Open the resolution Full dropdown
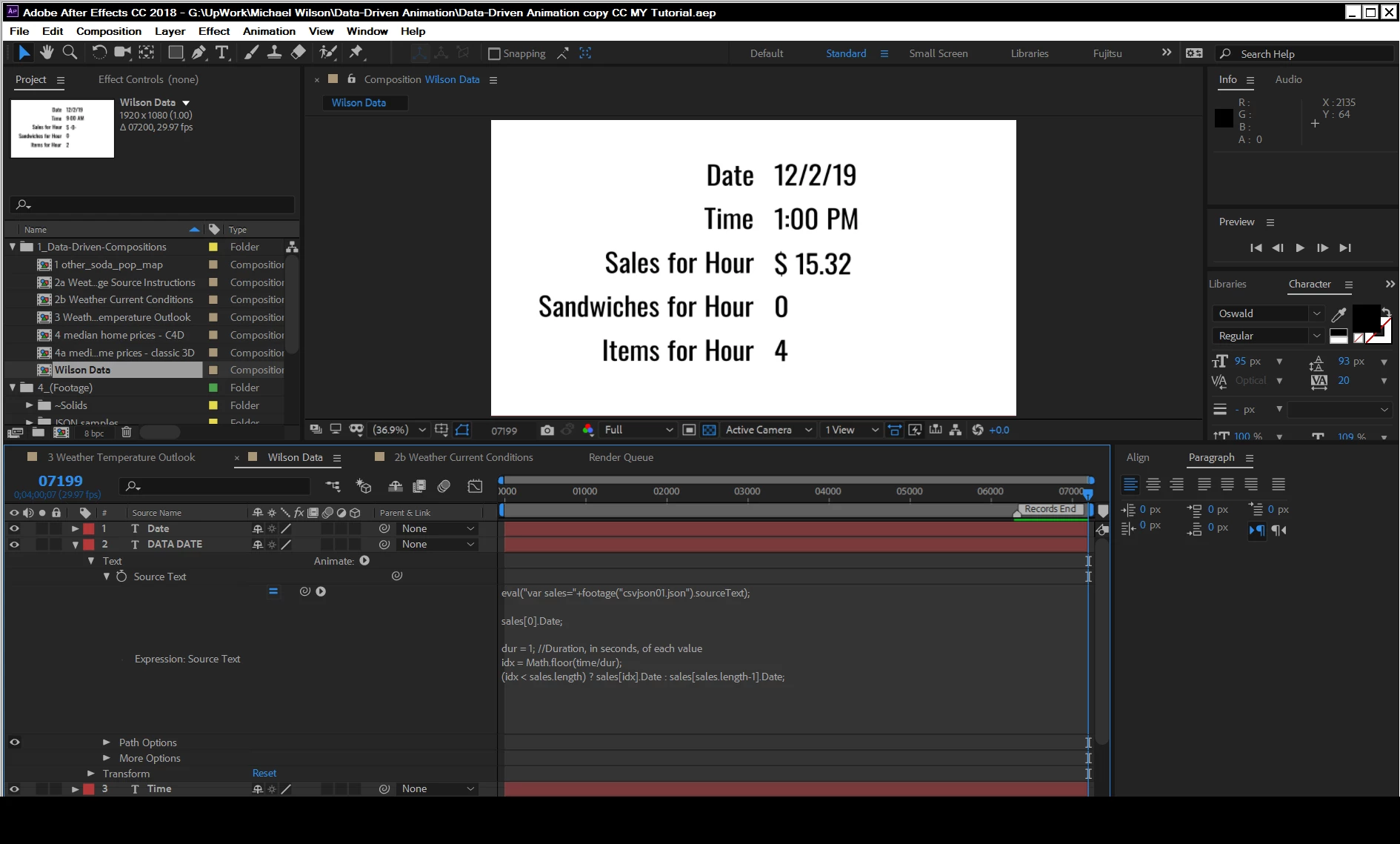This screenshot has width=1400, height=844. pos(638,430)
